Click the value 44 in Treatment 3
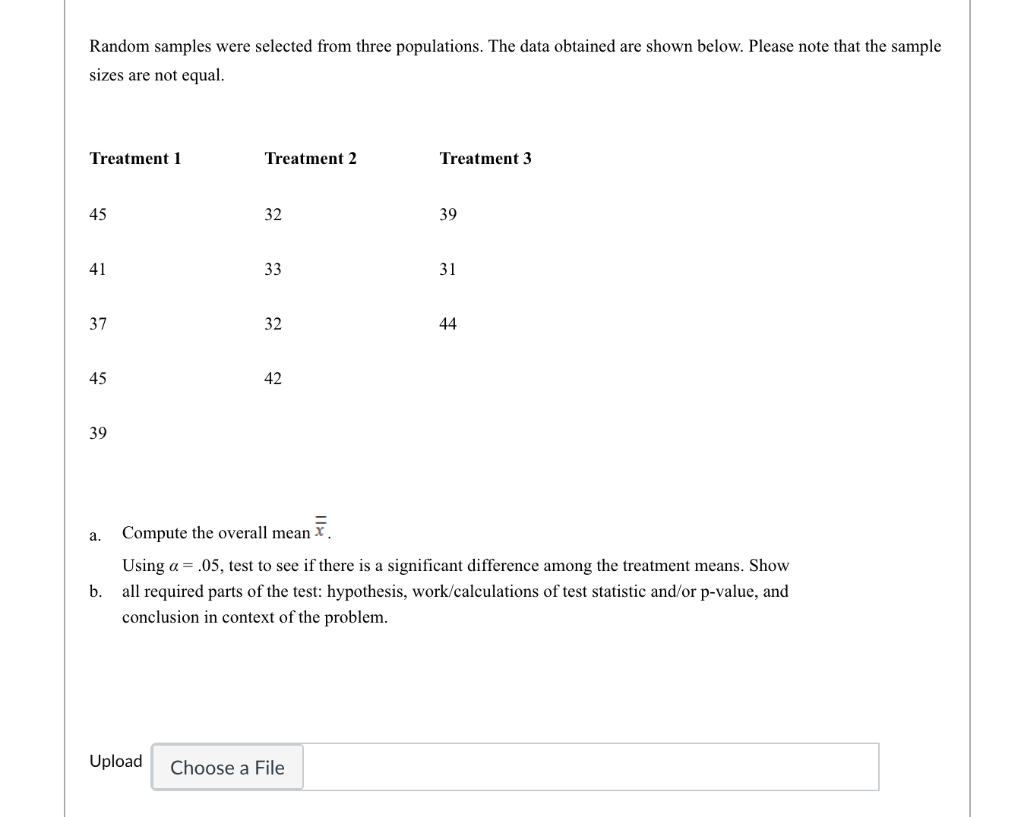 coord(447,323)
